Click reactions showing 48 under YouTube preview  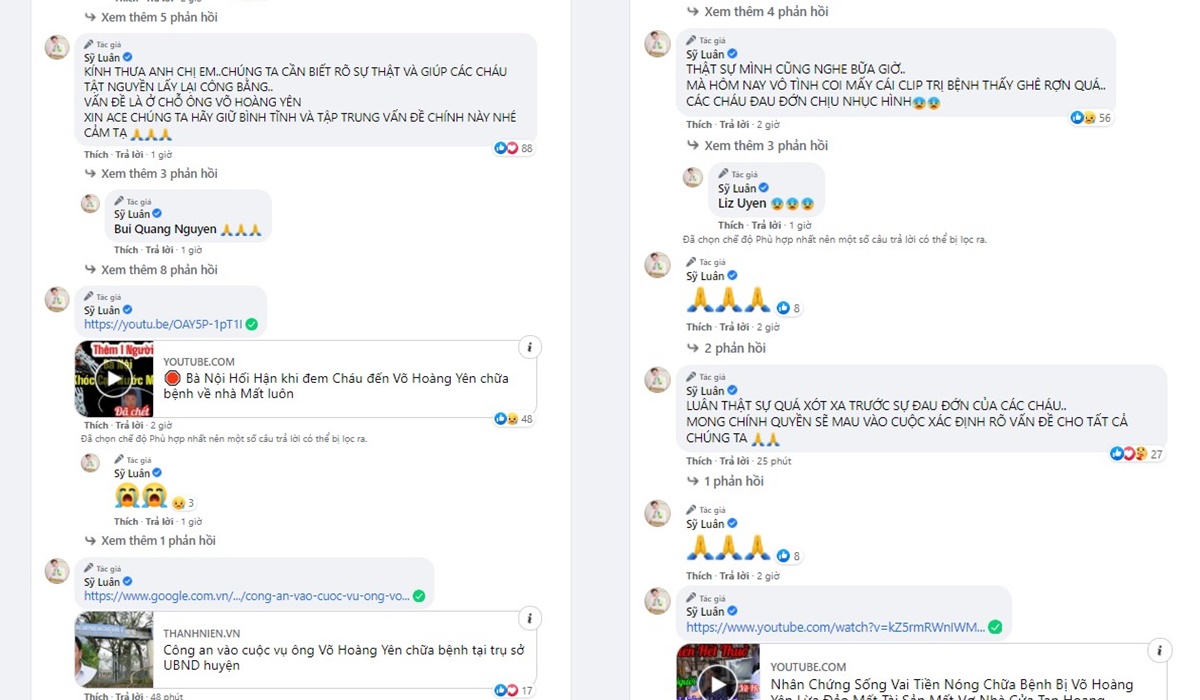click(x=513, y=419)
